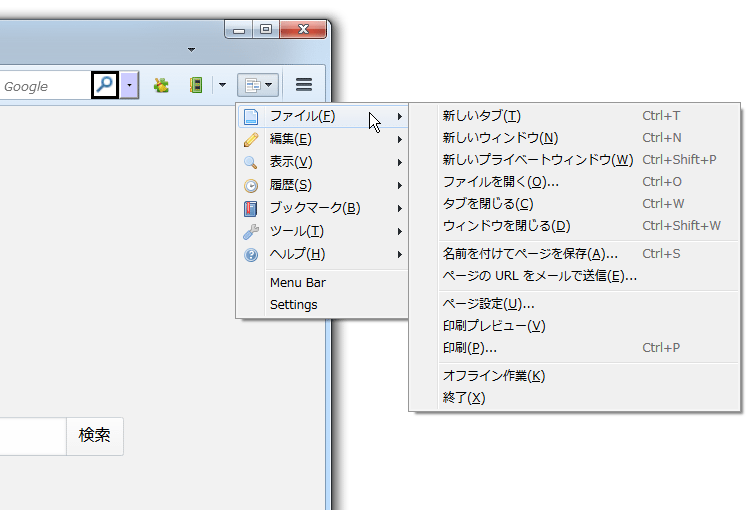Choose ファイルを開く(O)...
Screen dimensions: 750x510
point(574,182)
